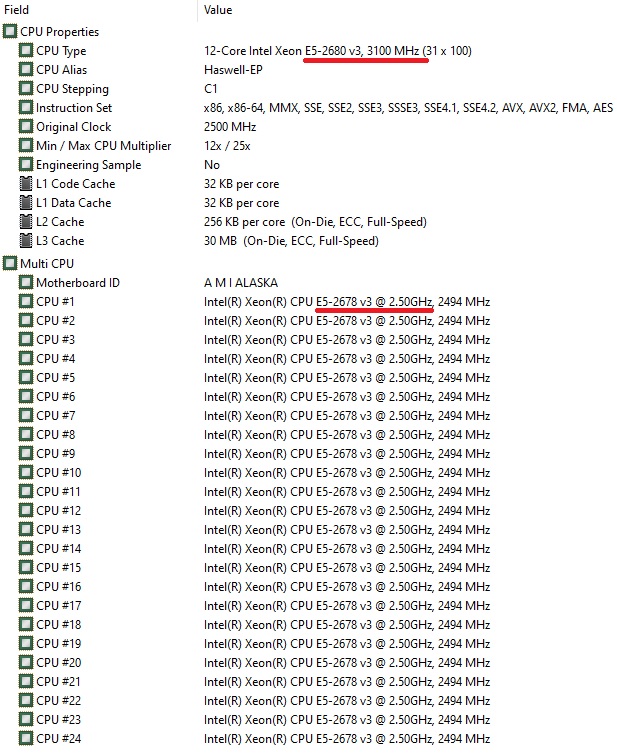Click the Field column header
The height and width of the screenshot is (756, 617).
pyautogui.click(x=16, y=10)
